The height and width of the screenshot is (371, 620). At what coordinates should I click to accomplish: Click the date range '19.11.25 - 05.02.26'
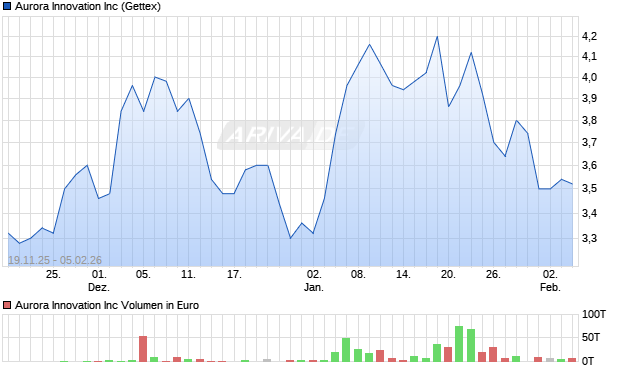(55, 260)
